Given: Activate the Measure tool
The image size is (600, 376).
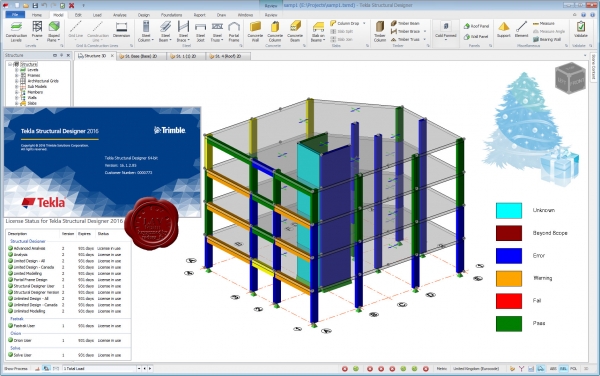Looking at the screenshot, I should (x=544, y=23).
